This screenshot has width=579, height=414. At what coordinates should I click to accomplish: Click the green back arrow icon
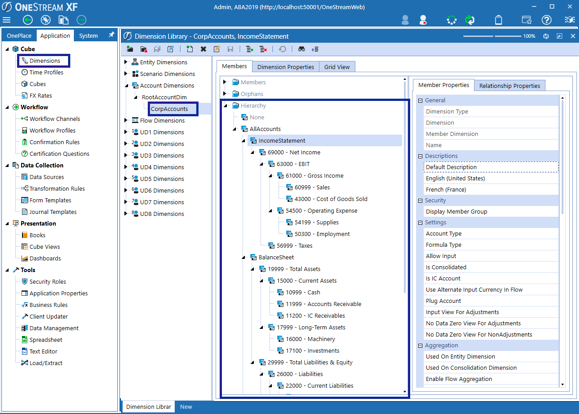(28, 20)
